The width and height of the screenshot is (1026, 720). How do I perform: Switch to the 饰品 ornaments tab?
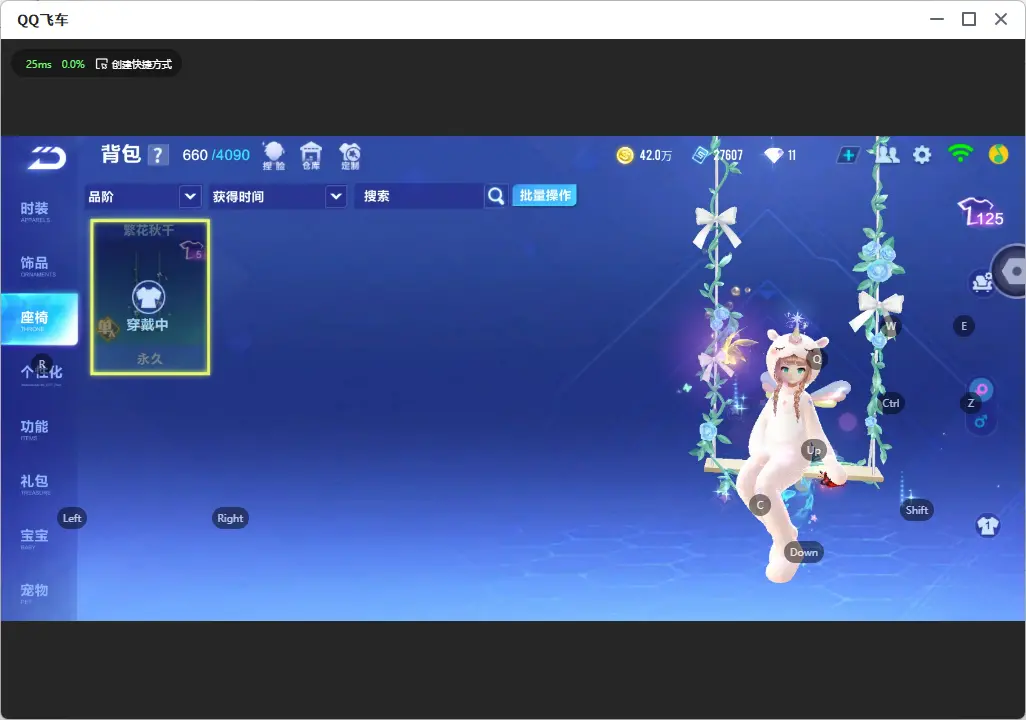coord(35,265)
